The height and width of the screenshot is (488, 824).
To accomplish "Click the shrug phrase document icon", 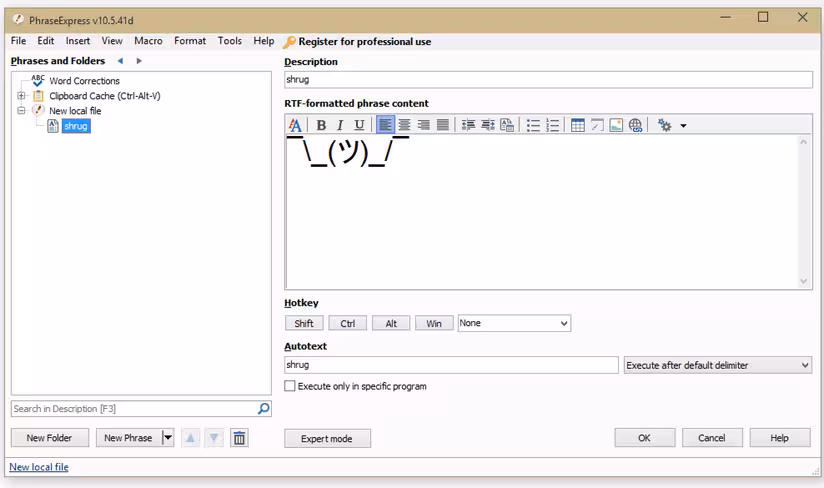I will [x=53, y=126].
